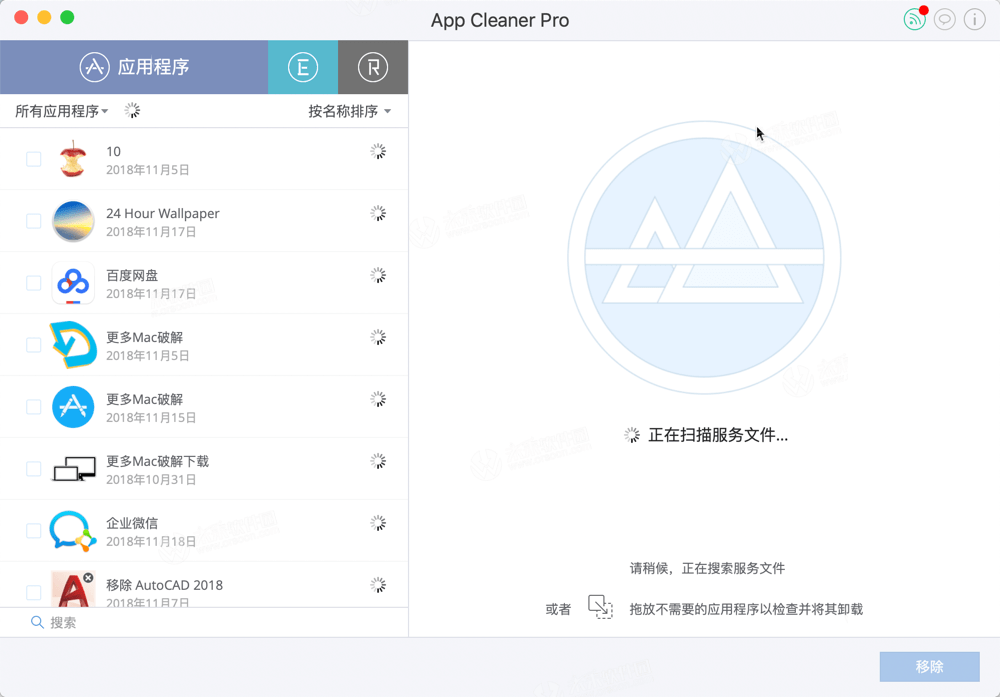1000x697 pixels.
Task: Click the drag-and-drop icon next to 或者
Action: (x=600, y=606)
